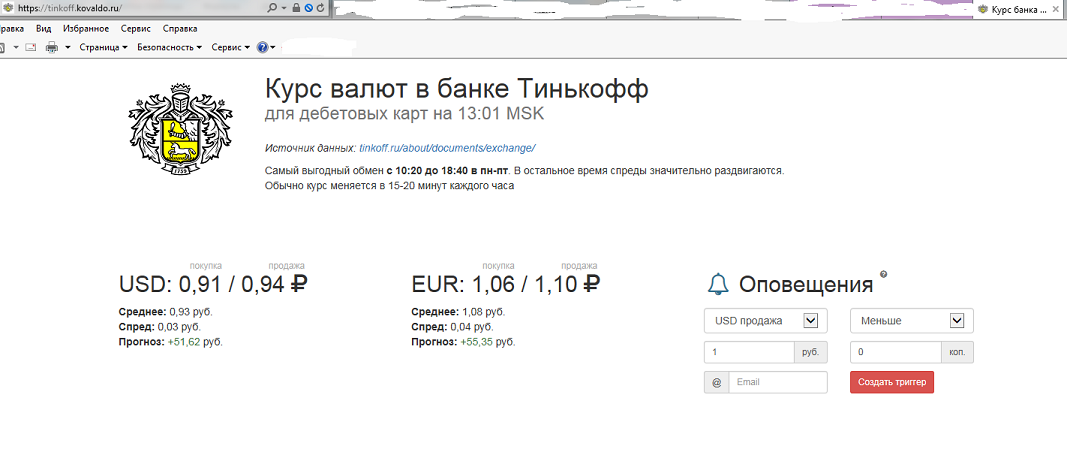Click the коп. unit label beside kopecks field
Image resolution: width=1067 pixels, height=455 pixels.
click(957, 352)
